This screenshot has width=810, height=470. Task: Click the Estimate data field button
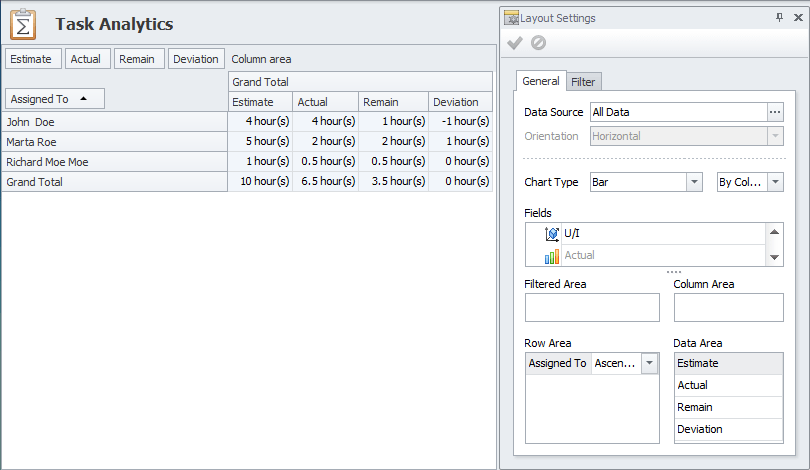tap(31, 59)
